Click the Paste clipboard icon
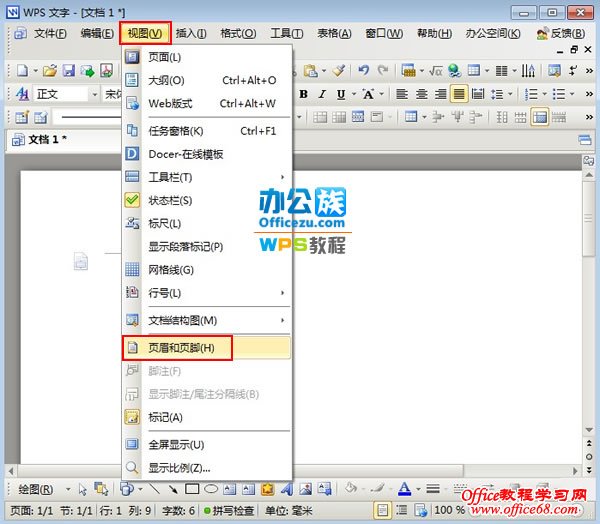Viewport: 600px width, 524px height. [x=311, y=71]
